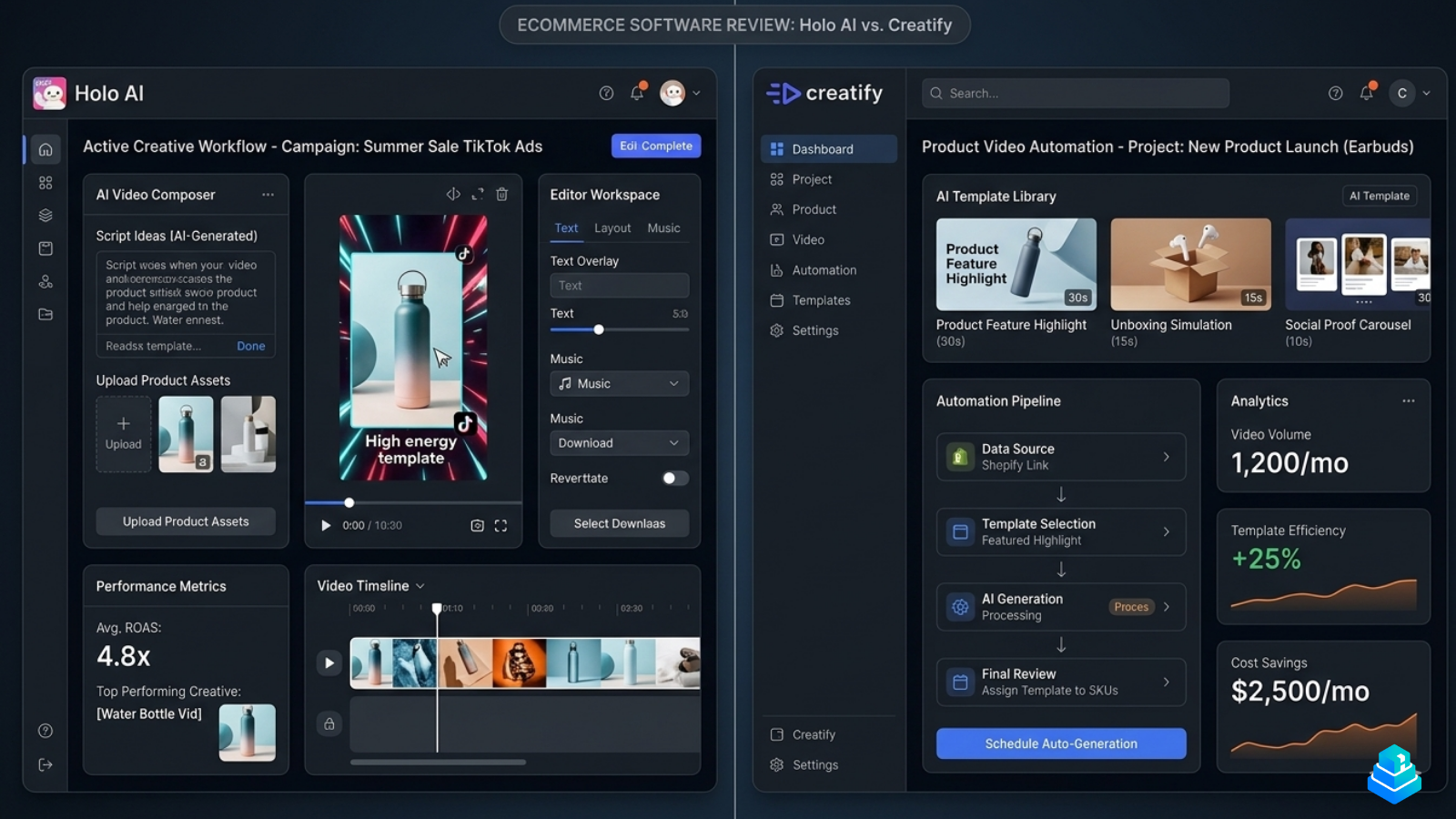The image size is (1456, 819).
Task: Select the Unboxing Simulation template thumbnail
Action: click(x=1190, y=265)
